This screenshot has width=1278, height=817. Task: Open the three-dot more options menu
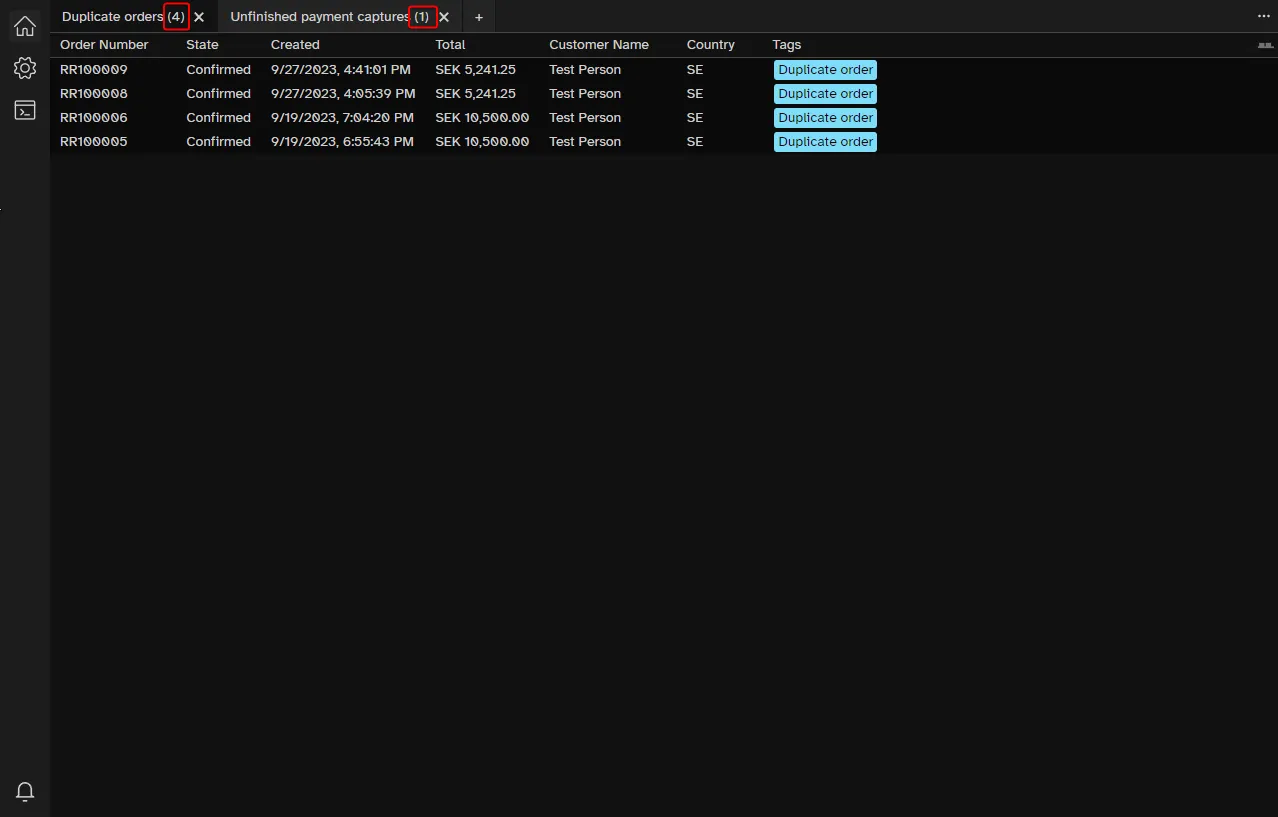click(1263, 17)
